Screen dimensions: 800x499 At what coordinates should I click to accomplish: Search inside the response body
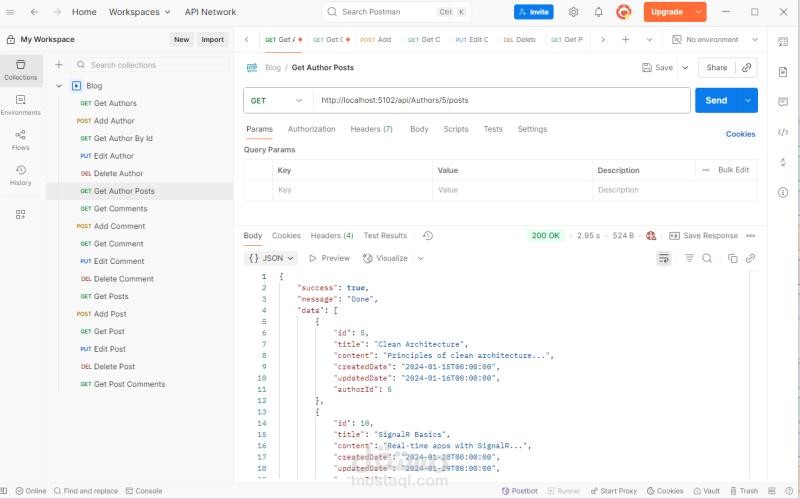[707, 258]
